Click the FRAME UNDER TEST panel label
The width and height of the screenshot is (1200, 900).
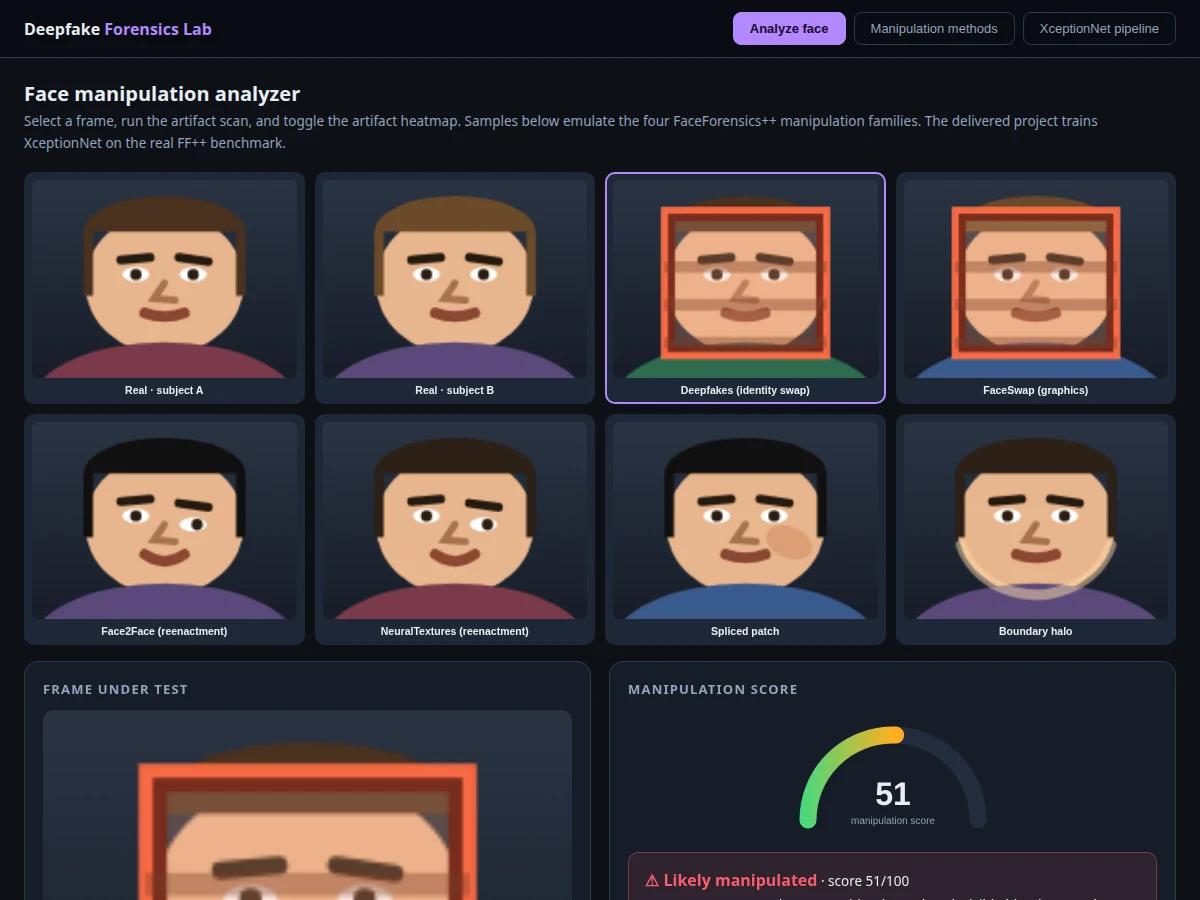click(115, 690)
